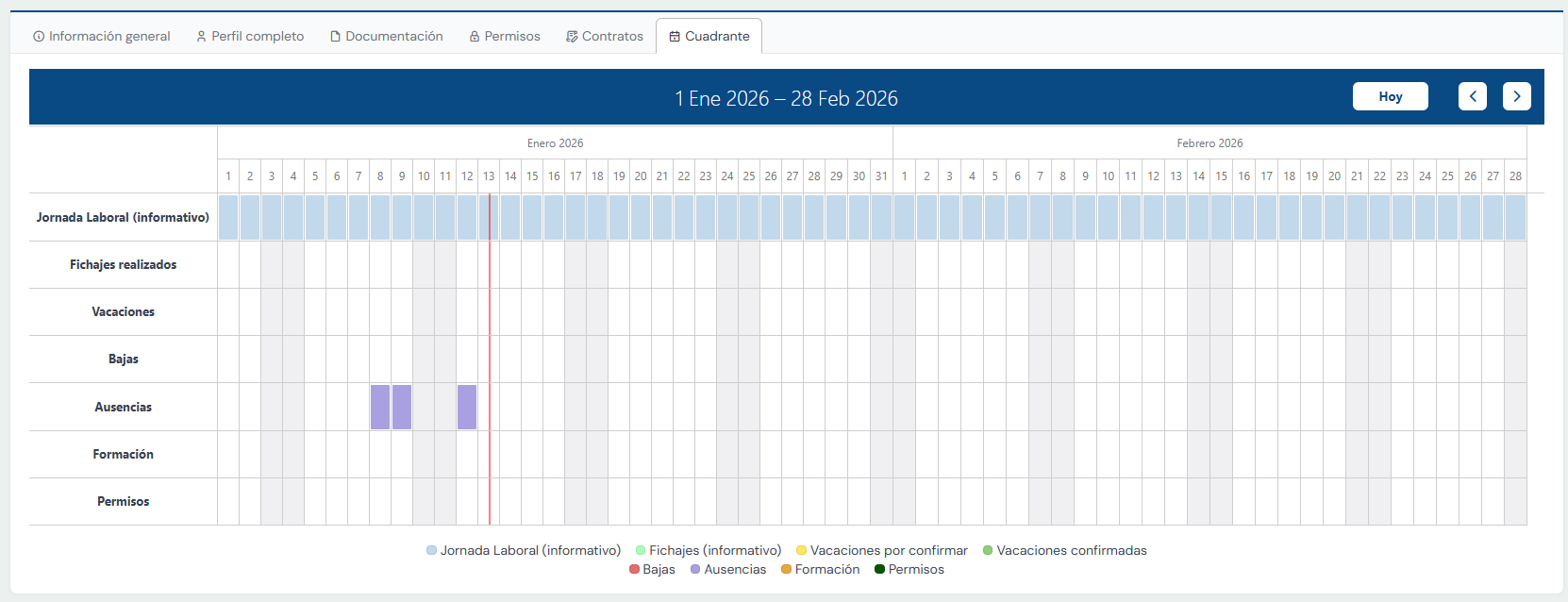Viewport: 1568px width, 602px height.
Task: Toggle Vacaciones confirmadas legend item
Action: coord(1065,550)
